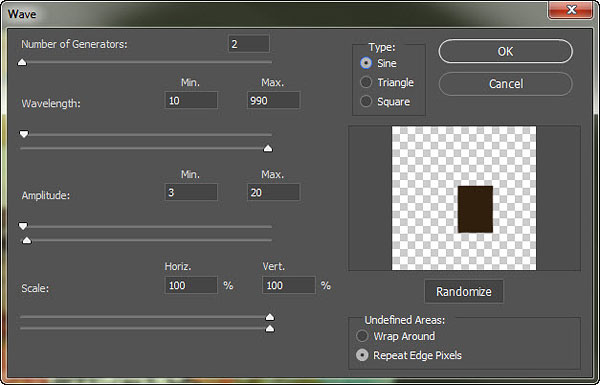Click the Wave title bar text
The image size is (600, 385).
point(22,14)
